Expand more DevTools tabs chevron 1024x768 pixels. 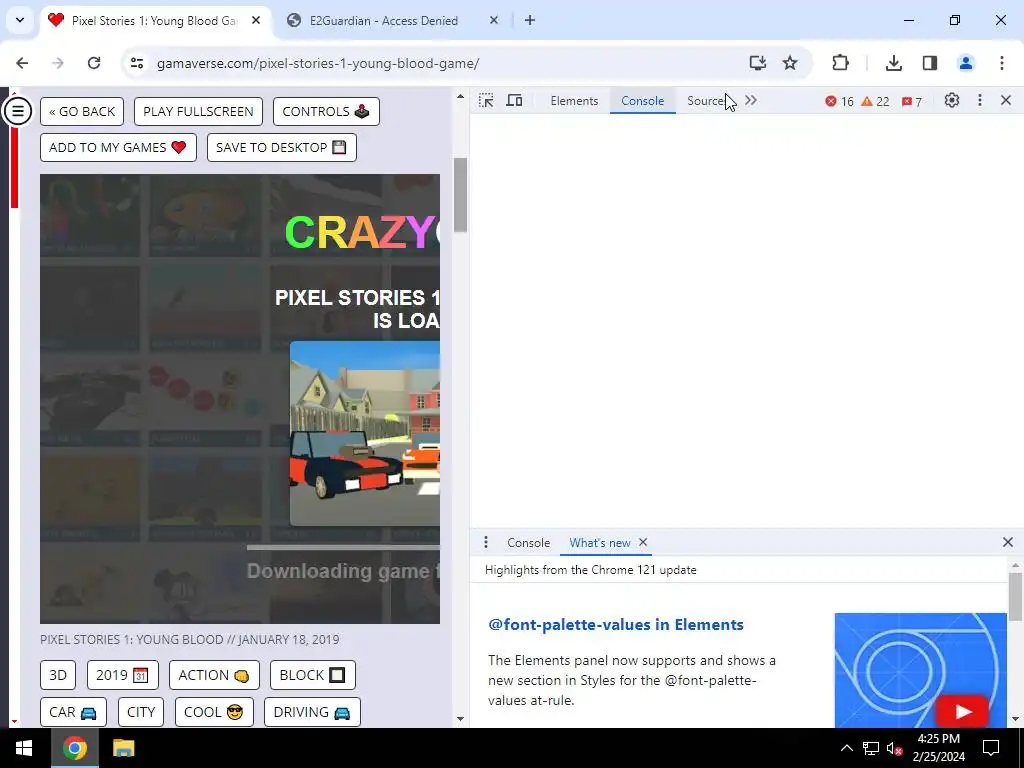pyautogui.click(x=751, y=101)
